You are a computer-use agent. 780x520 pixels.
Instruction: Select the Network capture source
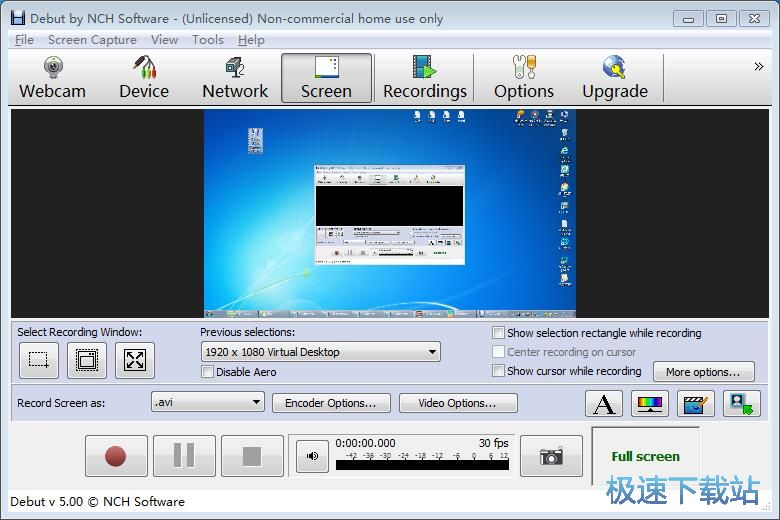click(235, 78)
